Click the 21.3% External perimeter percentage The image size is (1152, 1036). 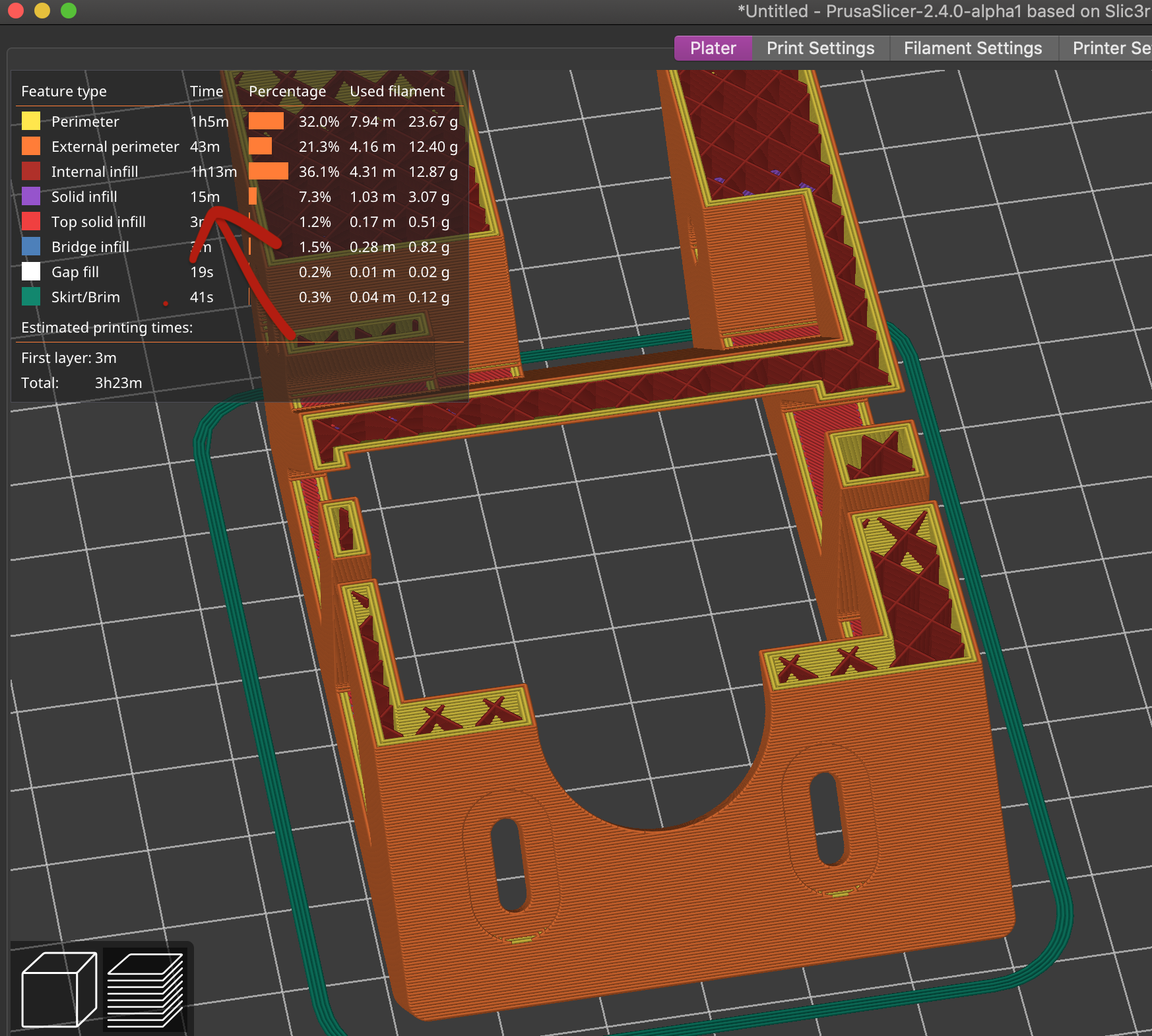(319, 146)
